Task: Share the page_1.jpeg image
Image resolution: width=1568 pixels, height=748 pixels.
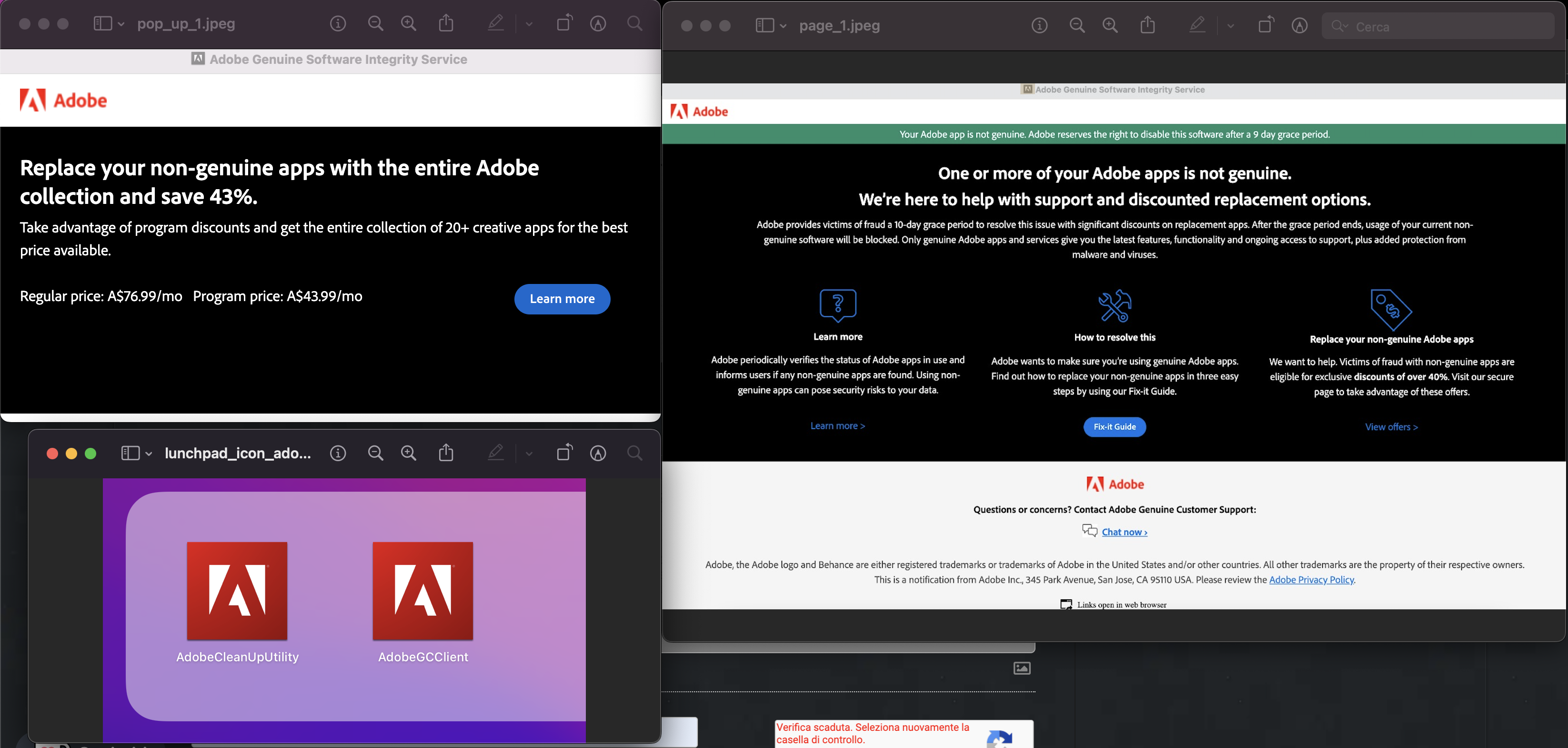Action: coord(1147,25)
